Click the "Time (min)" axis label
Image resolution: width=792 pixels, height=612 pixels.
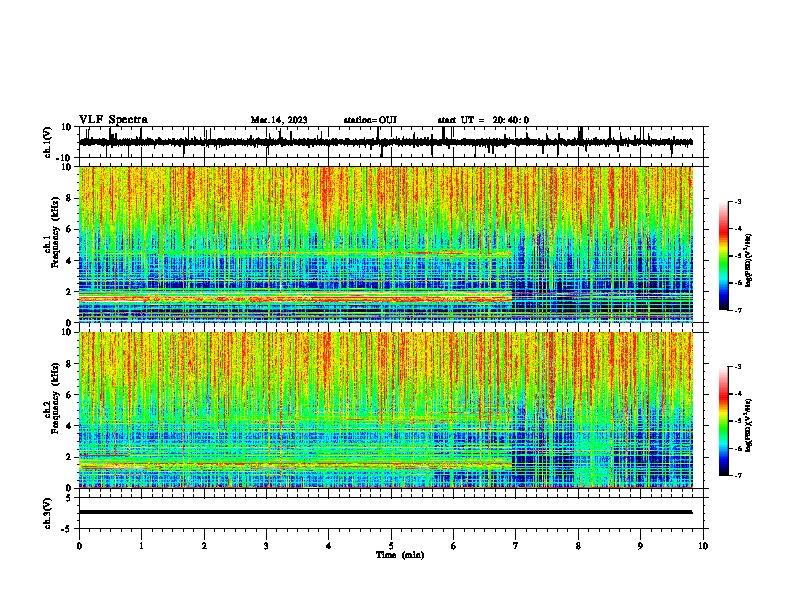tap(400, 555)
